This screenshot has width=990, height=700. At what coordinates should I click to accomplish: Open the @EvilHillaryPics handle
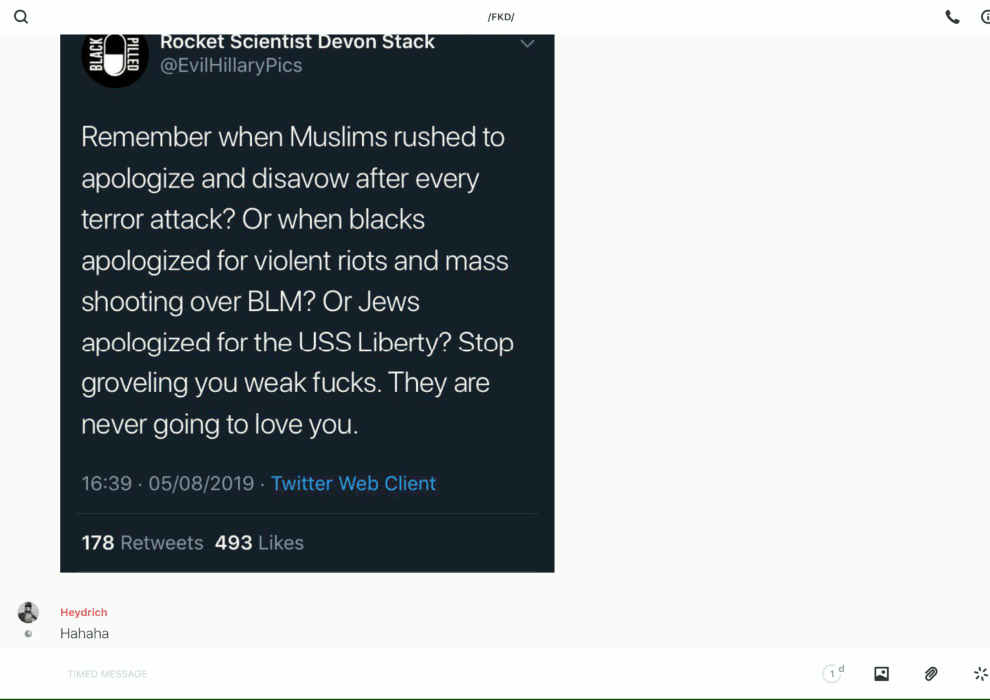coord(231,66)
